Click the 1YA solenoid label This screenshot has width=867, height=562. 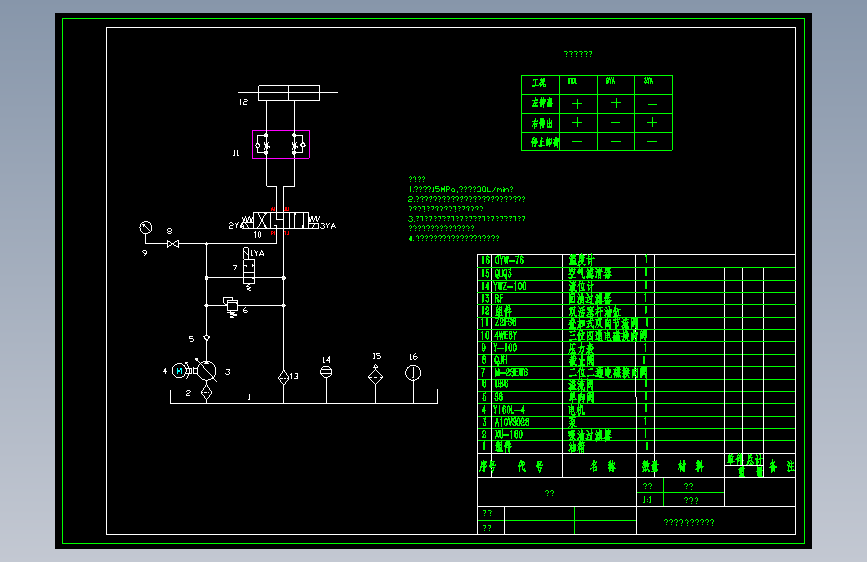tap(258, 253)
